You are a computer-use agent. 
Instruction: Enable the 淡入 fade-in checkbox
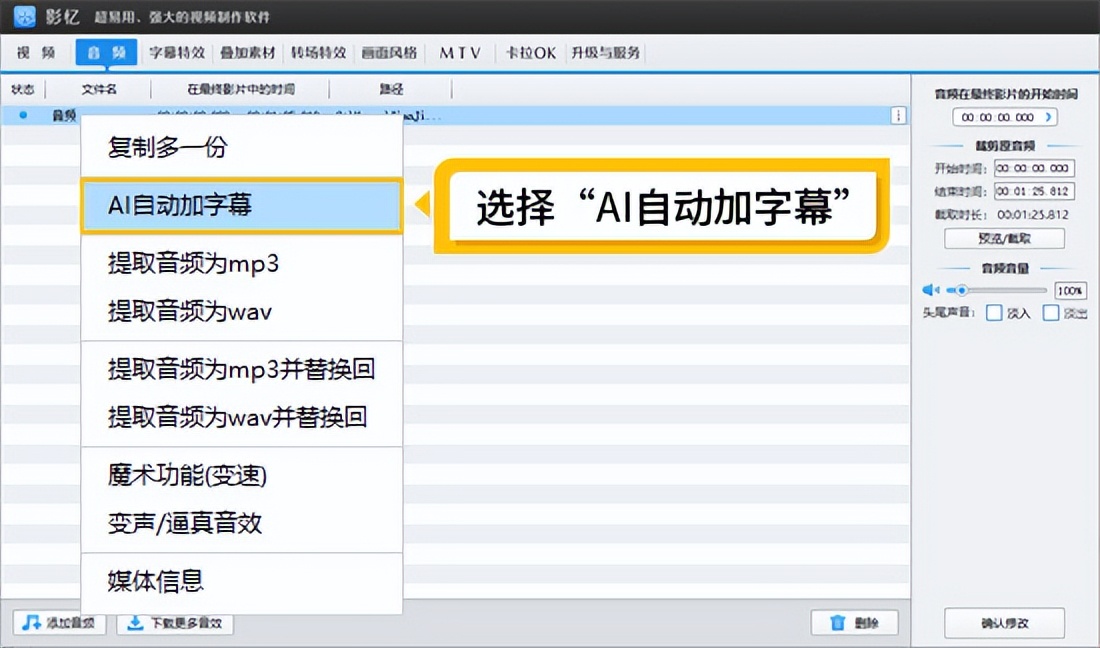tap(995, 312)
